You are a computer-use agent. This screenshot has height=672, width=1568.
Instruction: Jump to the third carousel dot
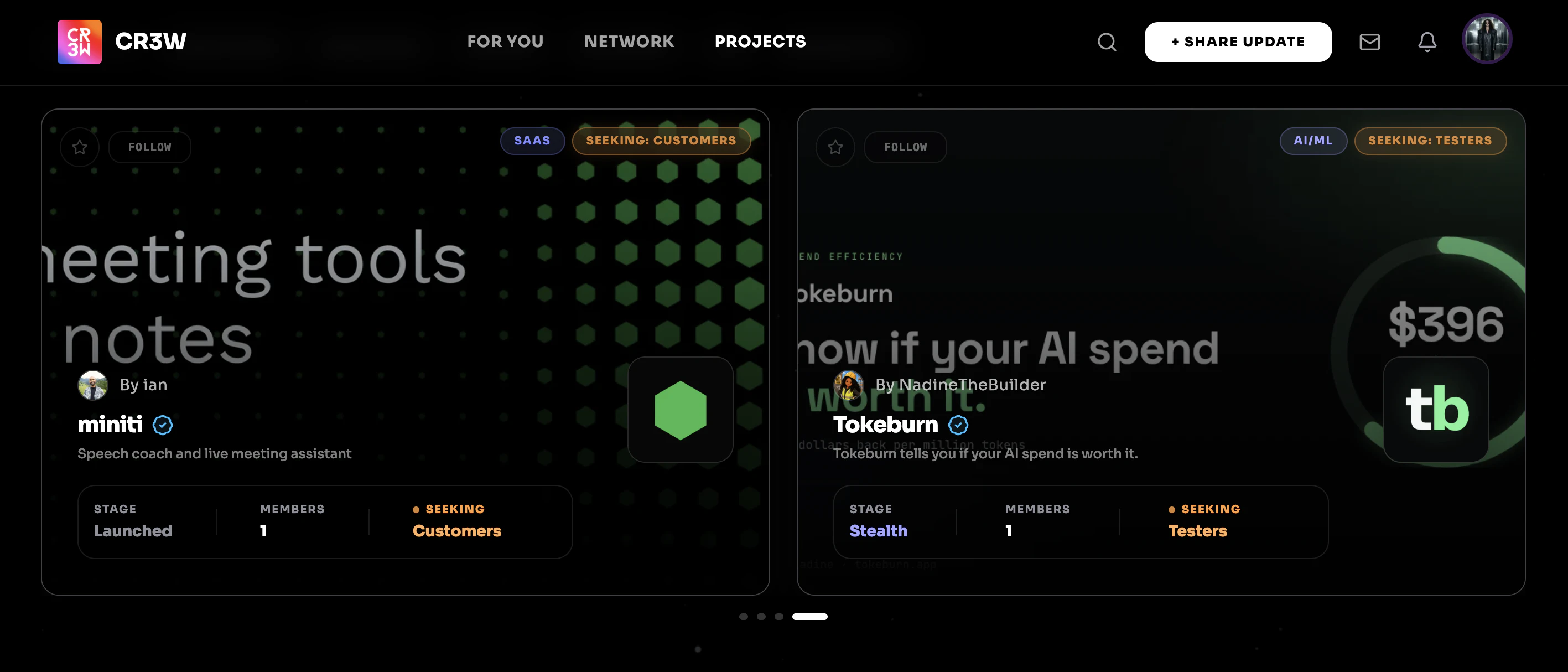[x=778, y=617]
